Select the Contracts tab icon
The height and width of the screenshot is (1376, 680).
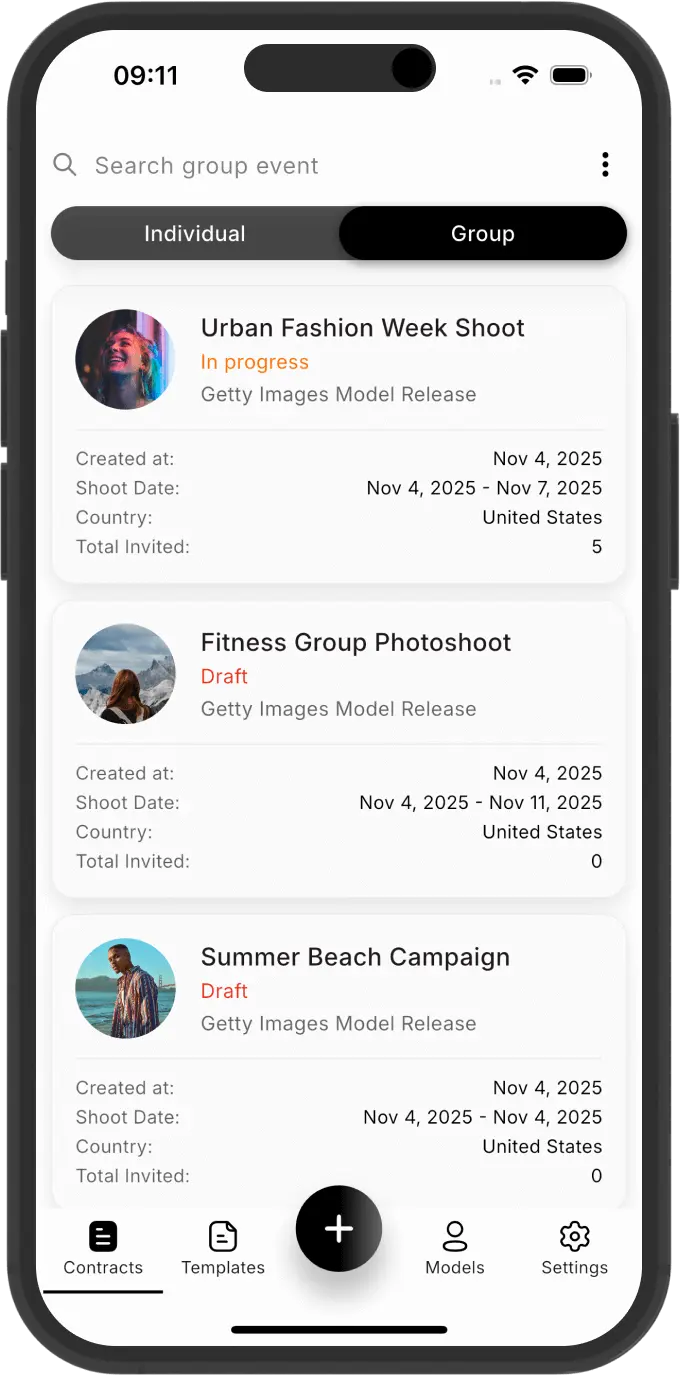[x=103, y=1235]
